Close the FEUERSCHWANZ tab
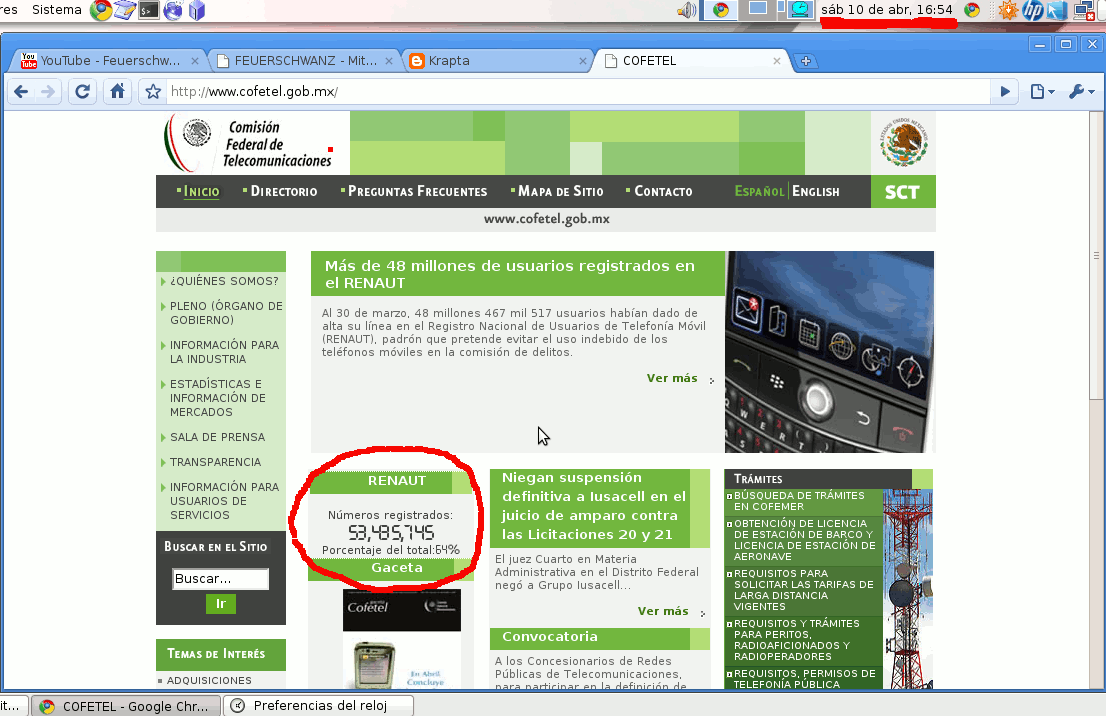The image size is (1106, 716). point(389,61)
